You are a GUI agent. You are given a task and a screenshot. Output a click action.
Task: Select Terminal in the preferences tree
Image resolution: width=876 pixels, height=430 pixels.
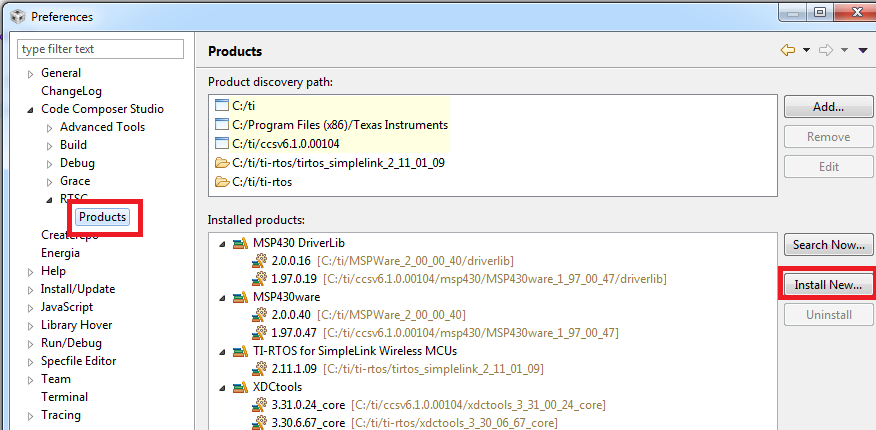64,397
